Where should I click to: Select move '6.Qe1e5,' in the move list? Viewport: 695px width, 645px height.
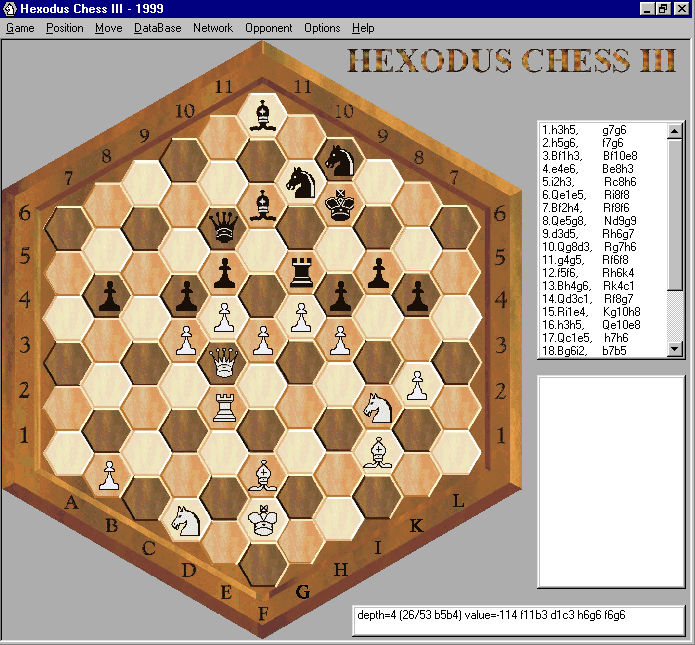(x=564, y=195)
